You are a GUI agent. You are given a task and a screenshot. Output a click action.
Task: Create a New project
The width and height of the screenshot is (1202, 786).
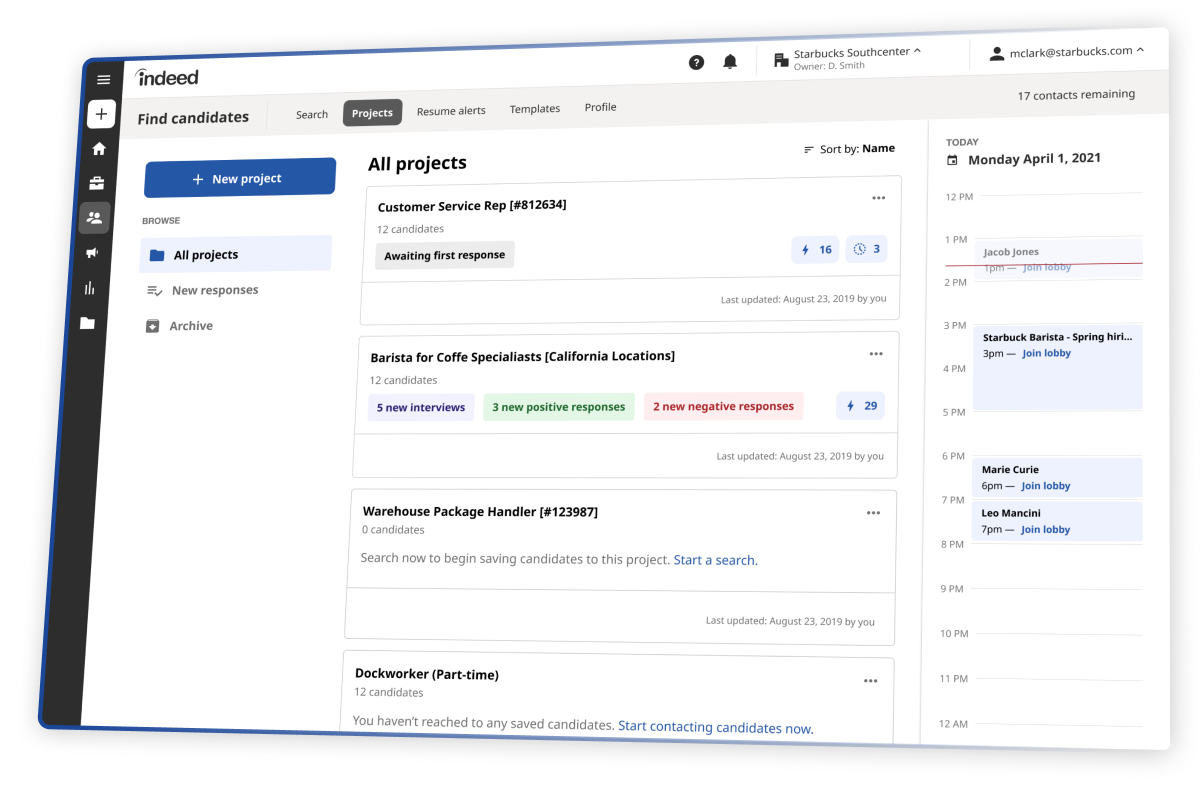(240, 178)
